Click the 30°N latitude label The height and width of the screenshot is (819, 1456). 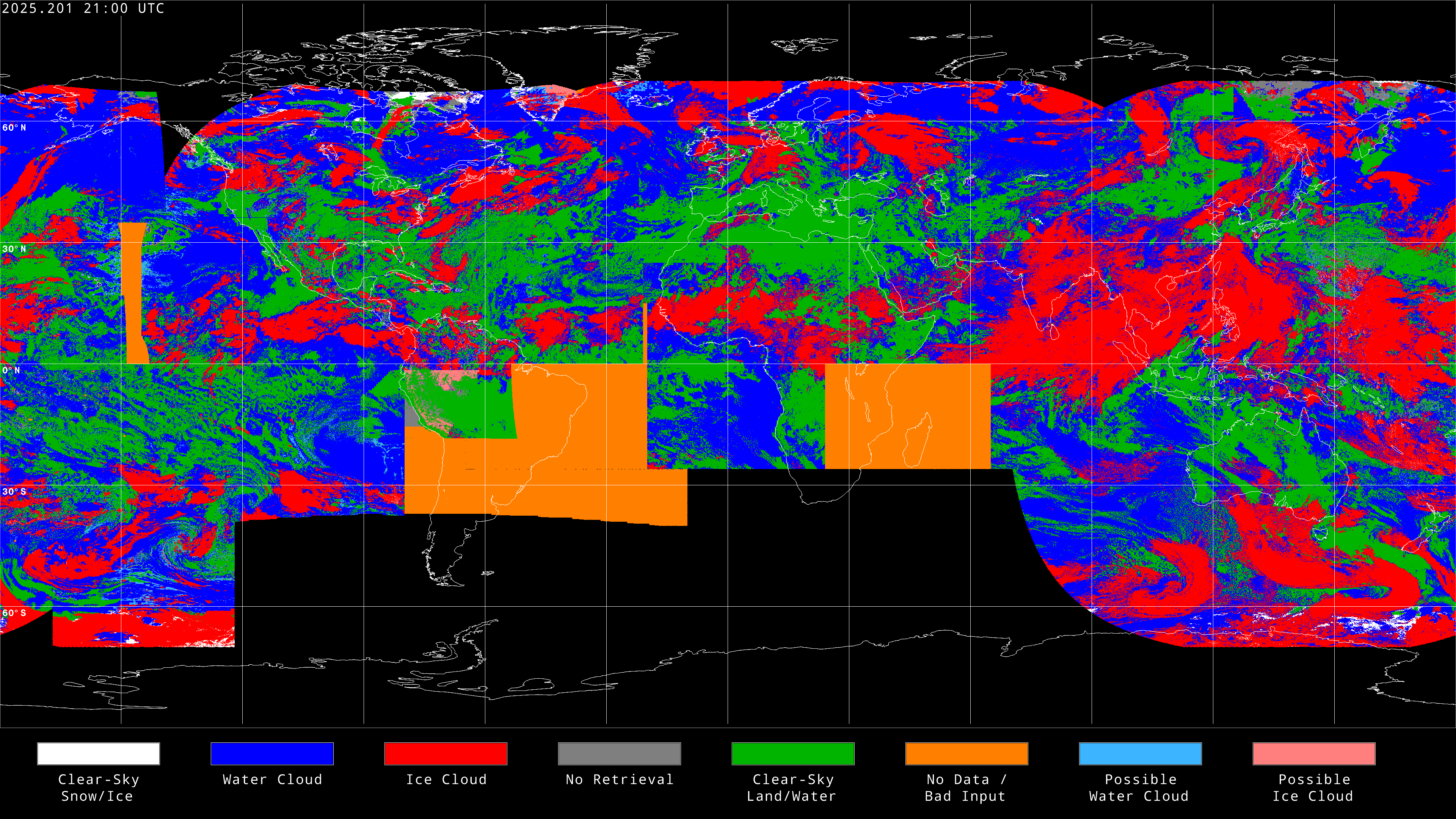point(14,249)
